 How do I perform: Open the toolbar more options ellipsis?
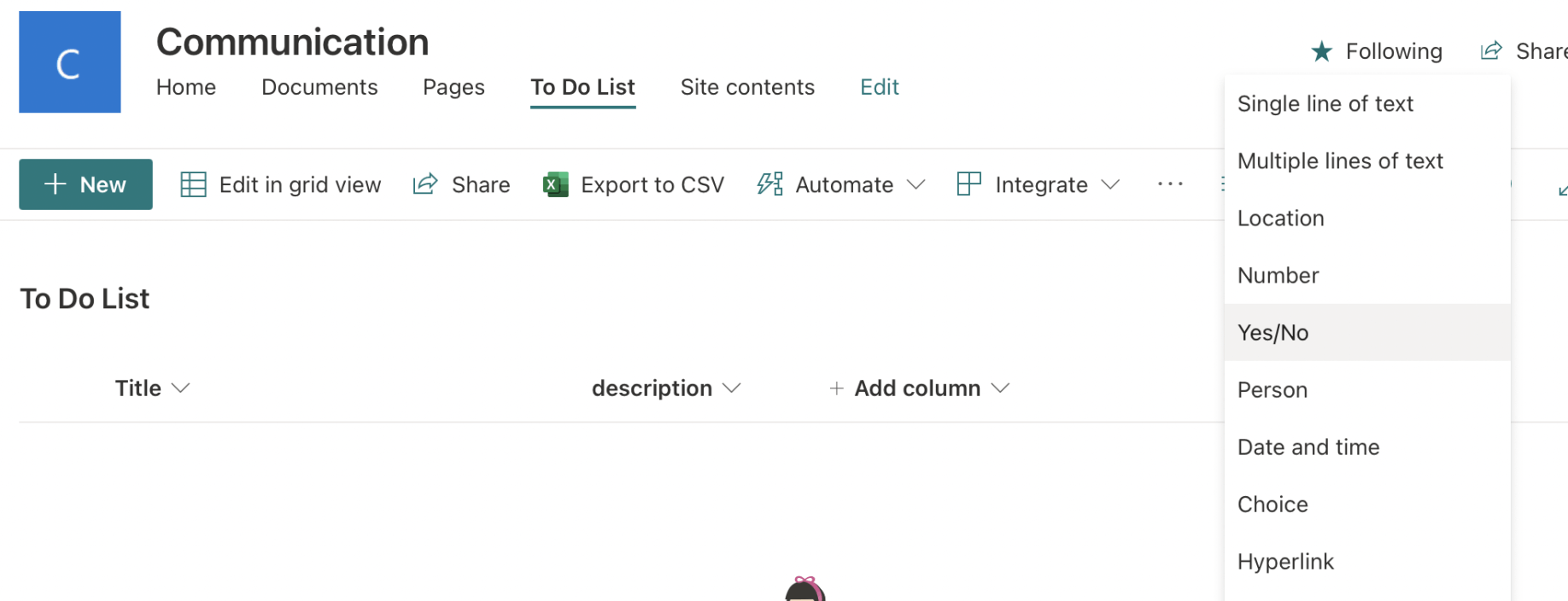click(1170, 184)
